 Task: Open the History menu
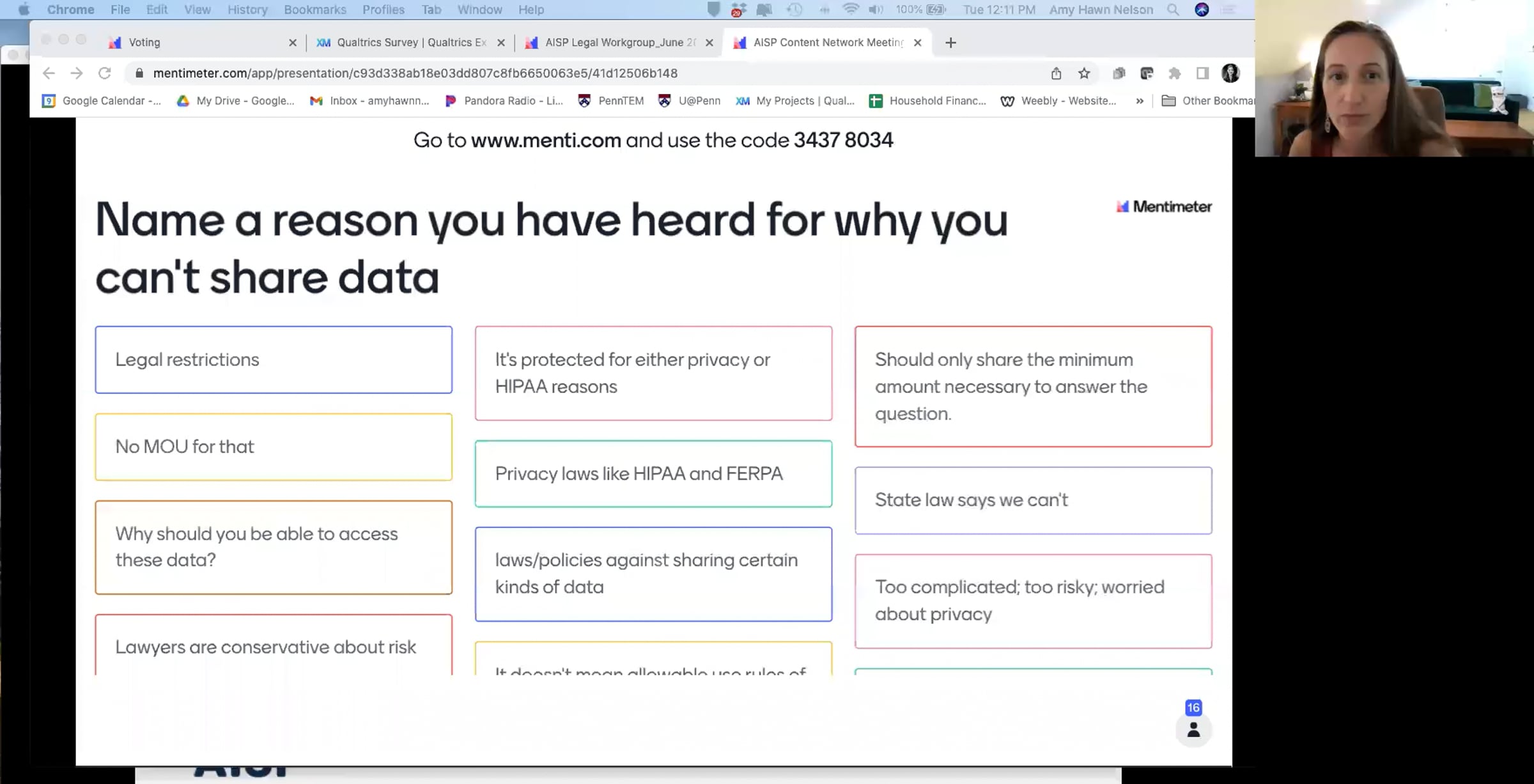point(247,10)
